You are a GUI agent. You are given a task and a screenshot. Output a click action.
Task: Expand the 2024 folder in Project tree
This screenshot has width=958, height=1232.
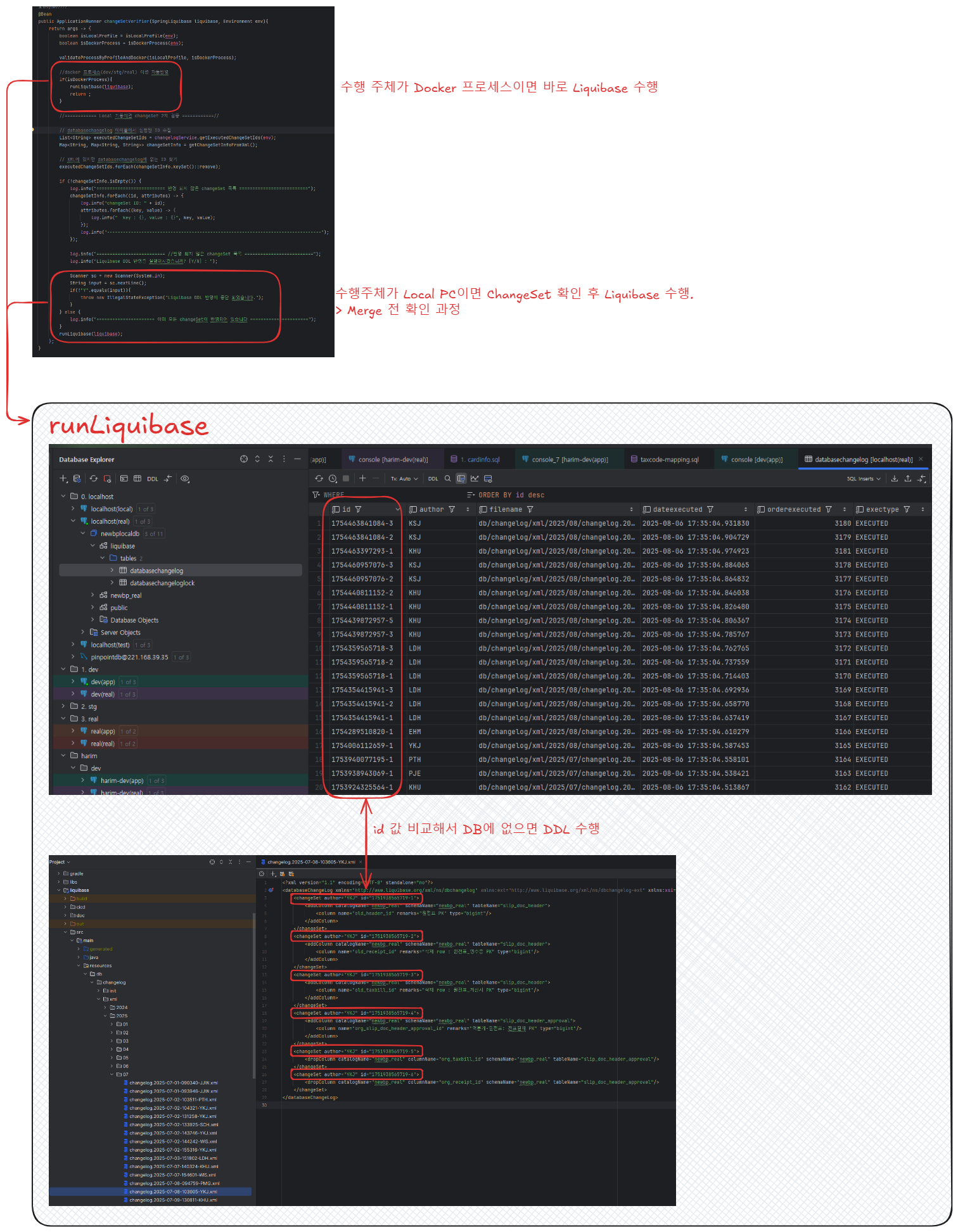tap(106, 1007)
